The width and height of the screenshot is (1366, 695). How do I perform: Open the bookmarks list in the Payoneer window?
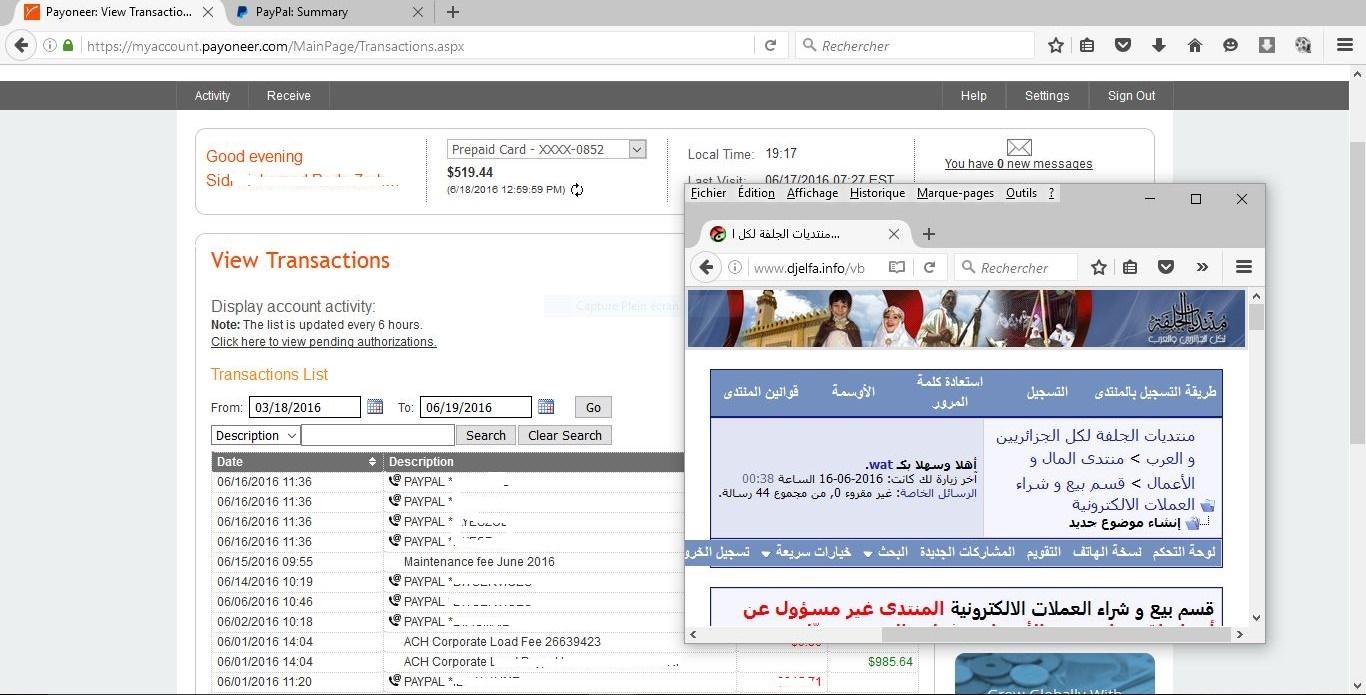(x=1088, y=46)
